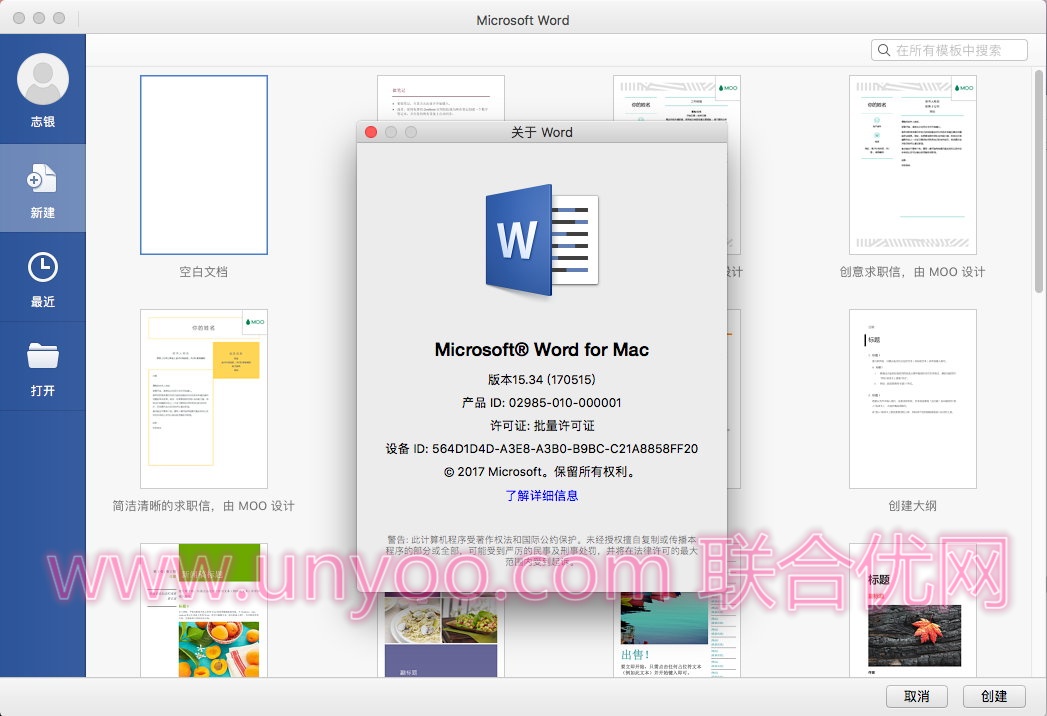Viewport: 1047px width, 716px height.
Task: Click the 产品 ID: 02985-010-000001 text
Action: pyautogui.click(x=542, y=403)
